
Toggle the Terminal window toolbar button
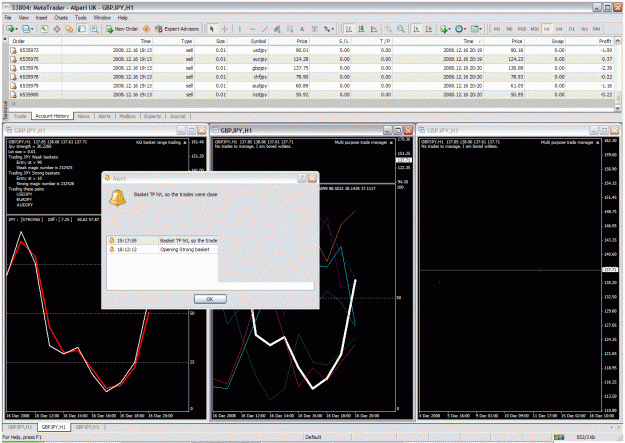[82, 29]
